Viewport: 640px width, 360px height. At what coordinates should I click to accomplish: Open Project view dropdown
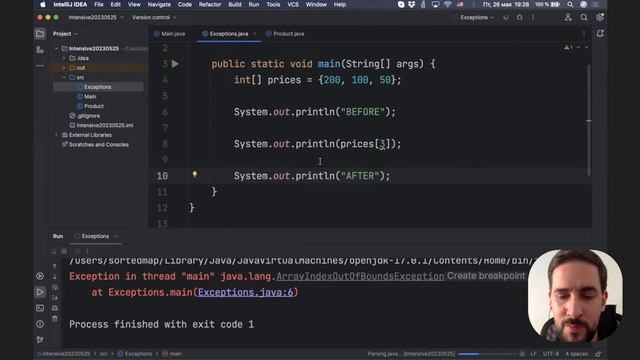[65, 34]
